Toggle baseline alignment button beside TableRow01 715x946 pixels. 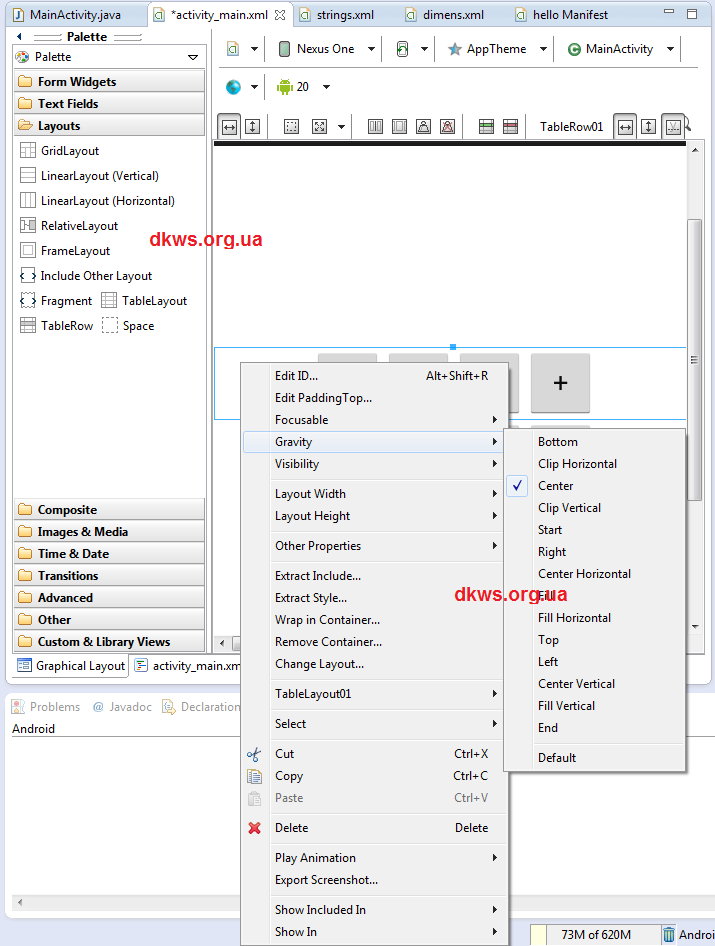point(673,127)
